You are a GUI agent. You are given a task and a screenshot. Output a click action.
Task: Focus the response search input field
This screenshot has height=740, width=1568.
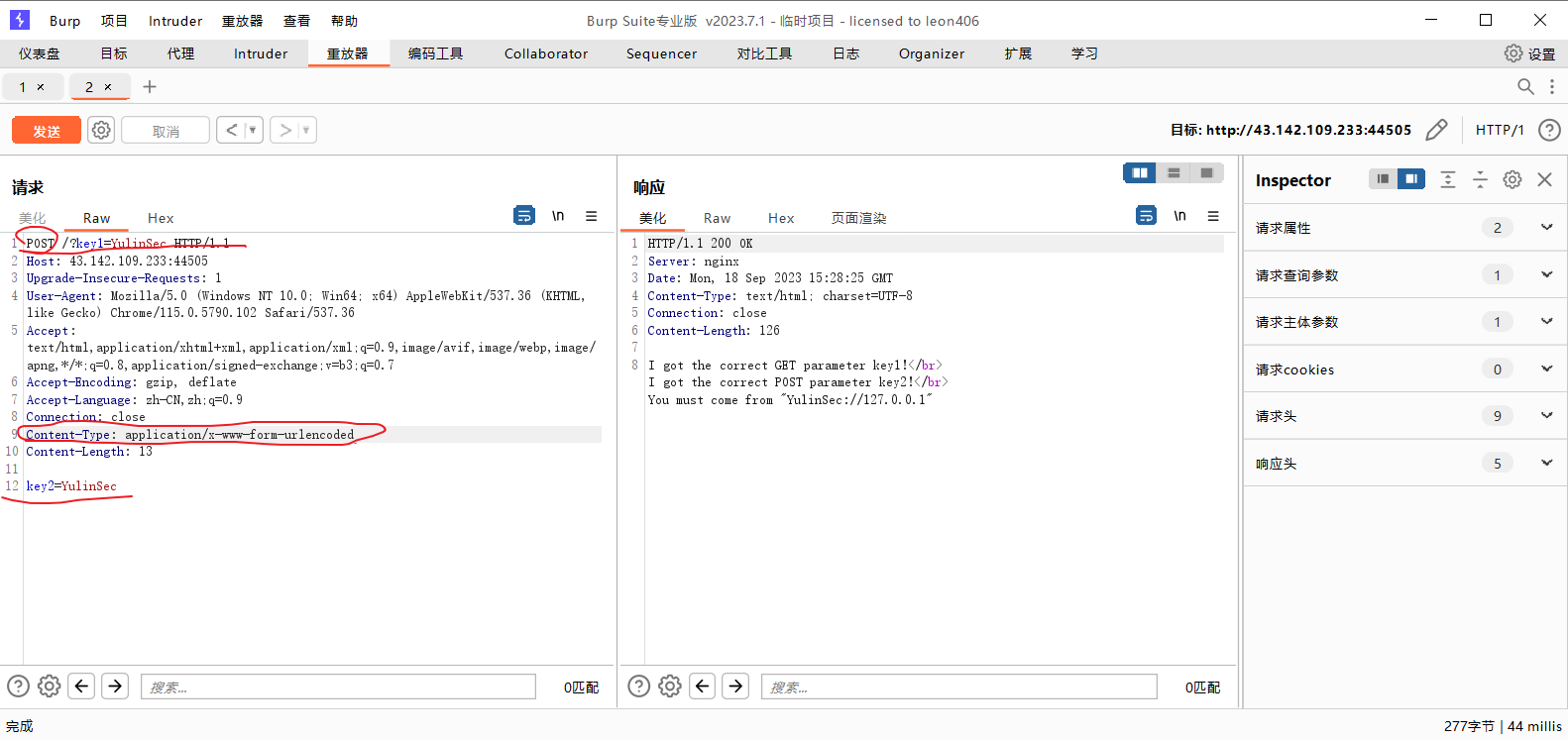click(x=958, y=687)
